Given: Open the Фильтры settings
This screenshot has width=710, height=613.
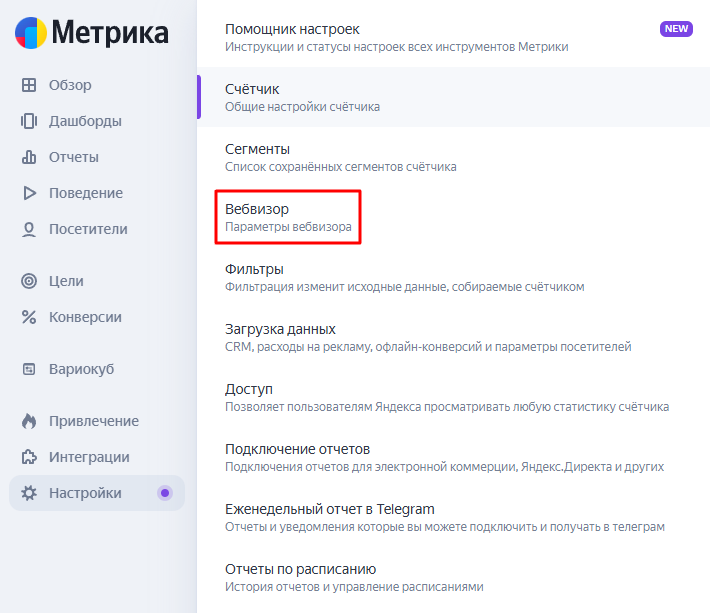Looking at the screenshot, I should (454, 277).
